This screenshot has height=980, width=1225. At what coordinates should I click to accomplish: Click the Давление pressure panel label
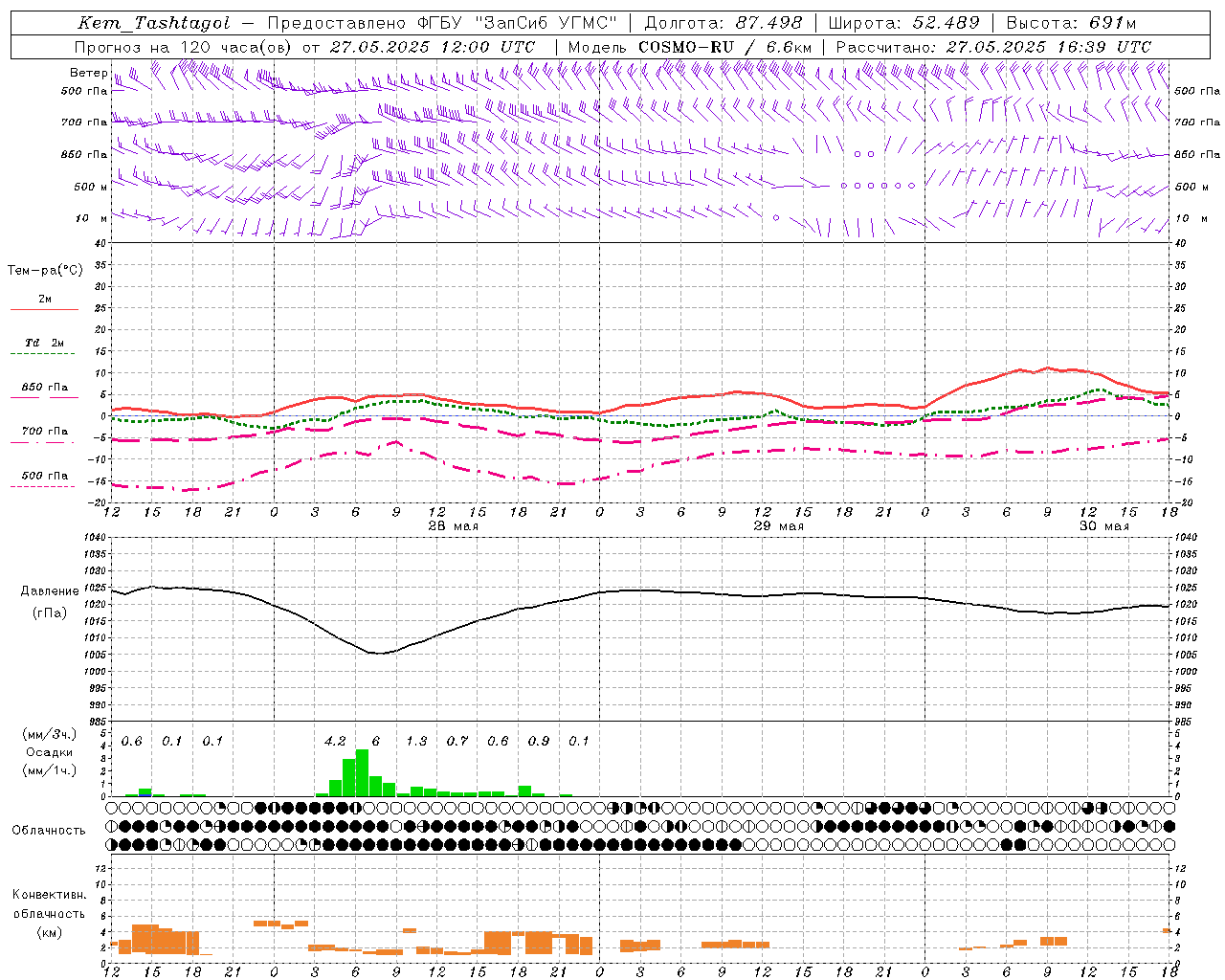pyautogui.click(x=50, y=591)
